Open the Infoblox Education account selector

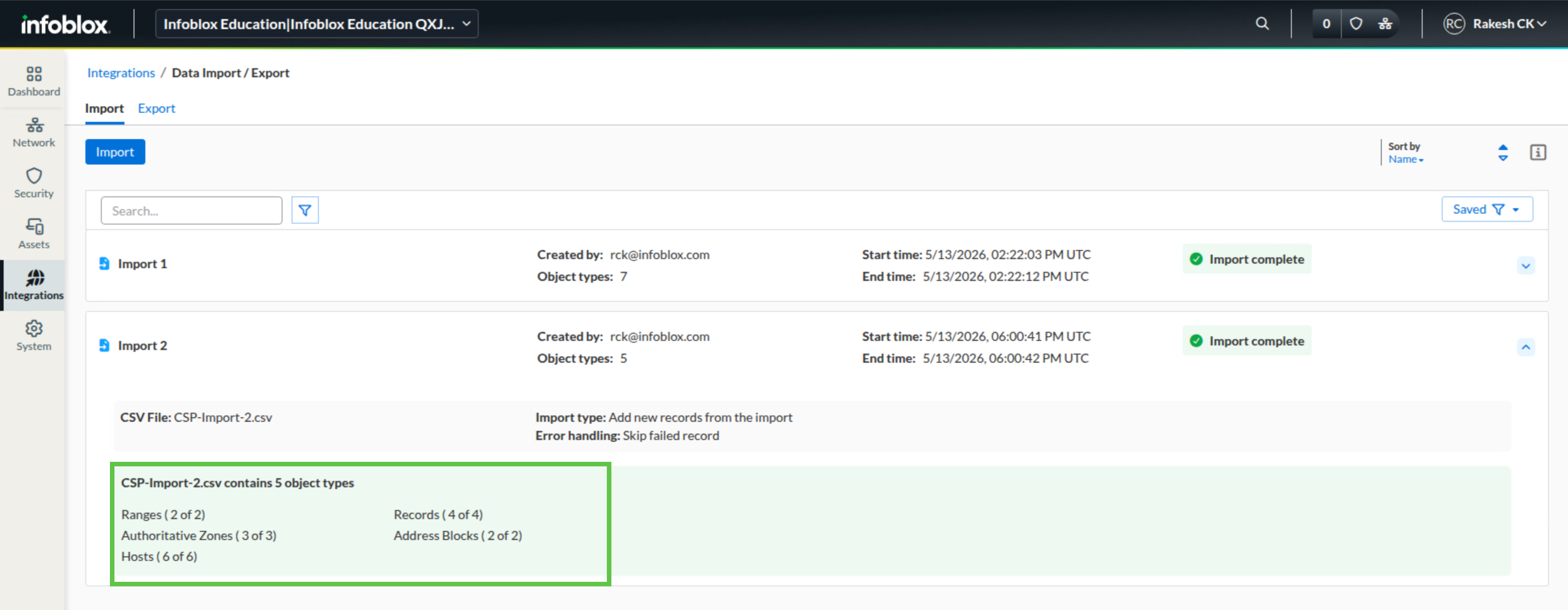(317, 24)
